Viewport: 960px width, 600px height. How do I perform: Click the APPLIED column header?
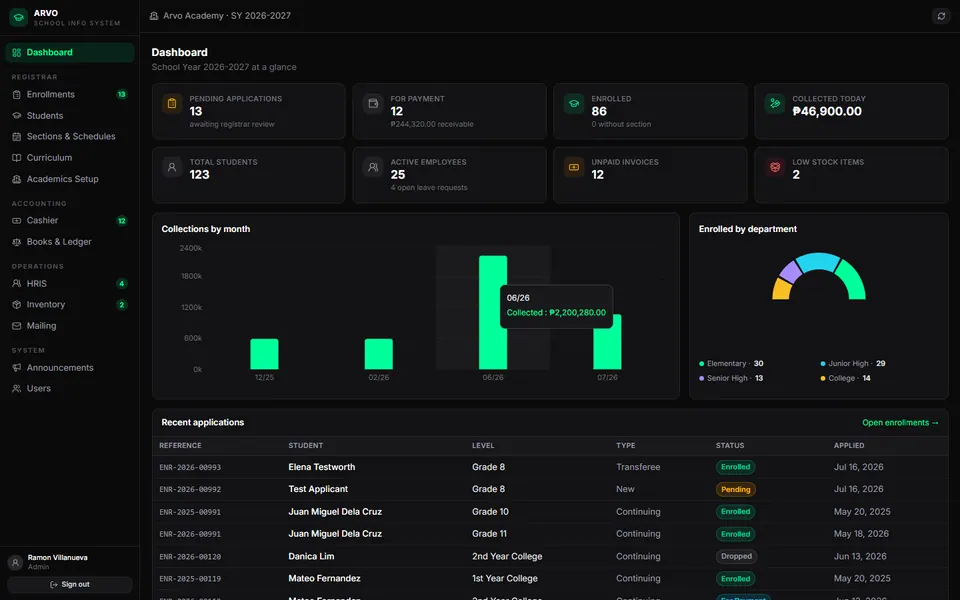(x=849, y=446)
